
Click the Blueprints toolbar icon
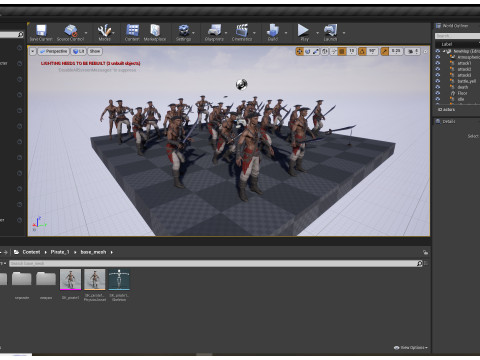pos(214,31)
